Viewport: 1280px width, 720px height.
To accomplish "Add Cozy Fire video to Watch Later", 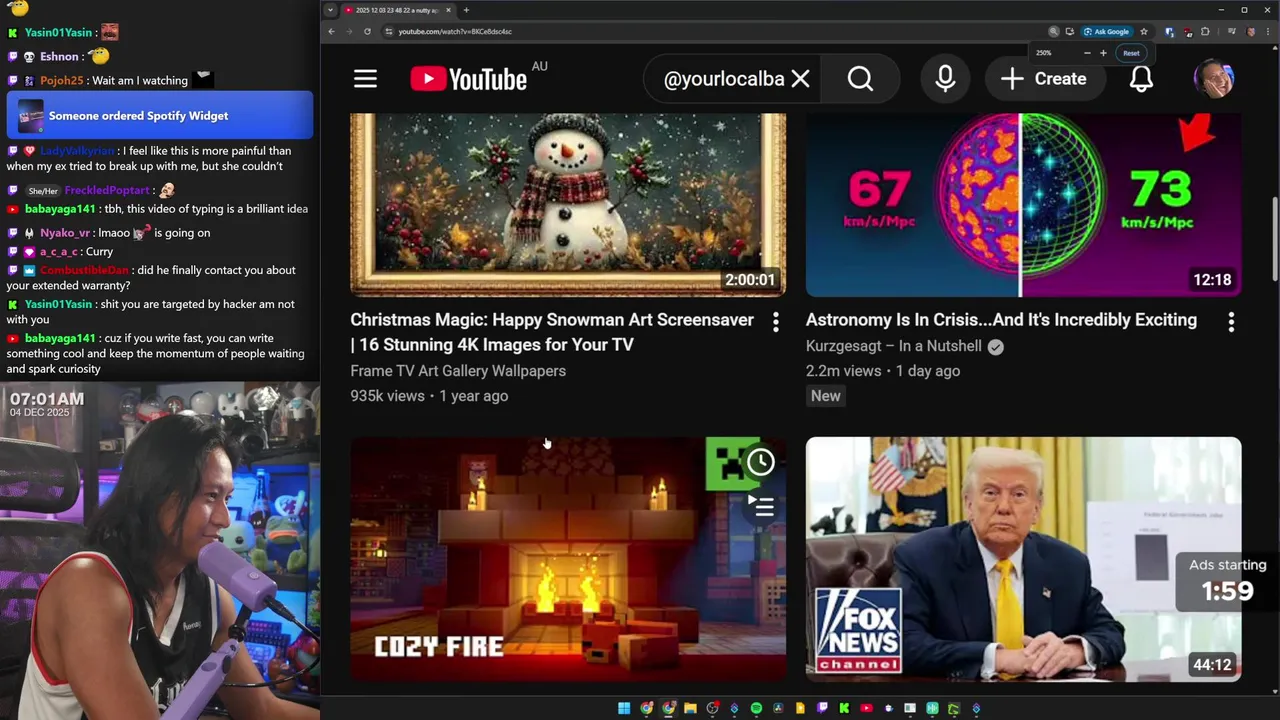I will pos(761,462).
